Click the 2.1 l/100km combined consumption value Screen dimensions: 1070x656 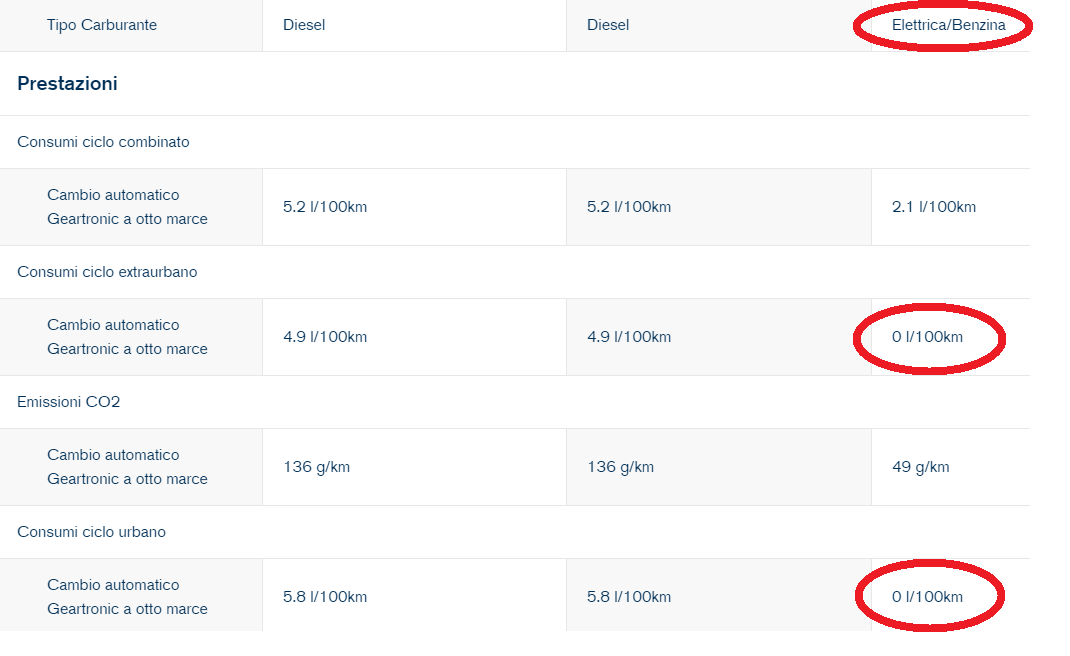[x=934, y=207]
